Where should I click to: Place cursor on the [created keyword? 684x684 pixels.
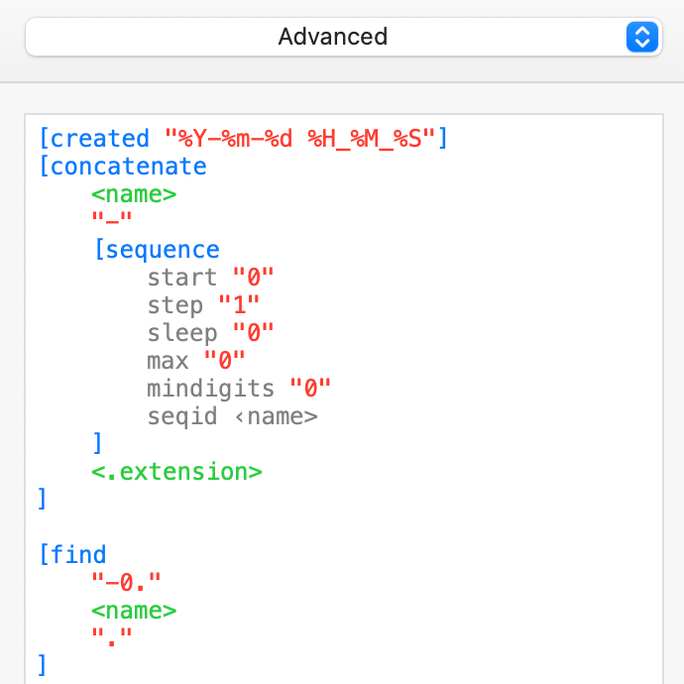click(93, 138)
